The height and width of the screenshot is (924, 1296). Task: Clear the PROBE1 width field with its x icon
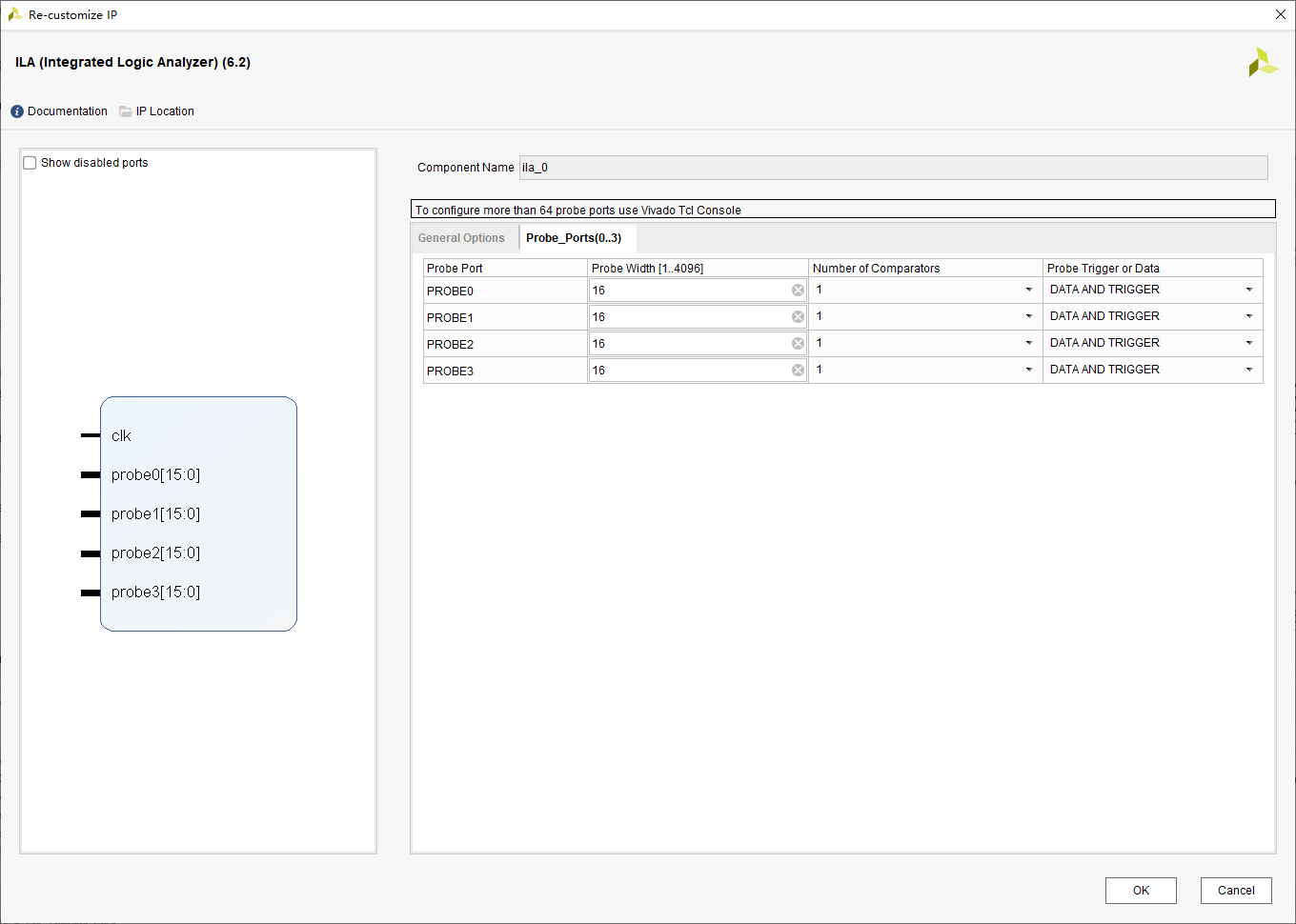798,317
